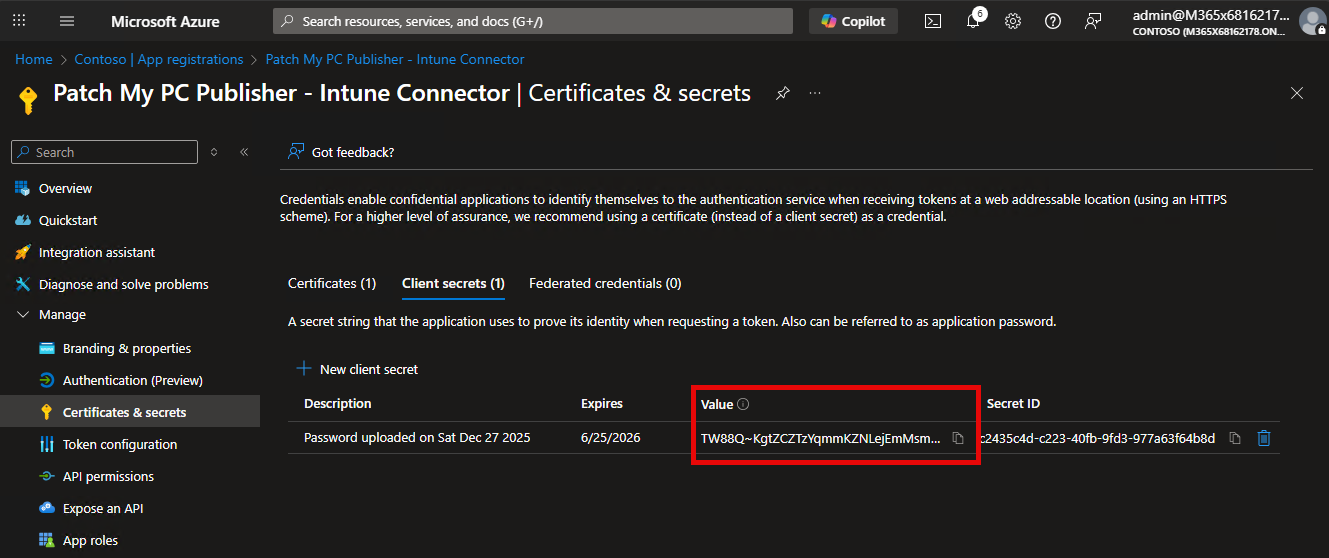Show info tooltip next to Value column
Viewport: 1329px width, 558px height.
[x=743, y=404]
